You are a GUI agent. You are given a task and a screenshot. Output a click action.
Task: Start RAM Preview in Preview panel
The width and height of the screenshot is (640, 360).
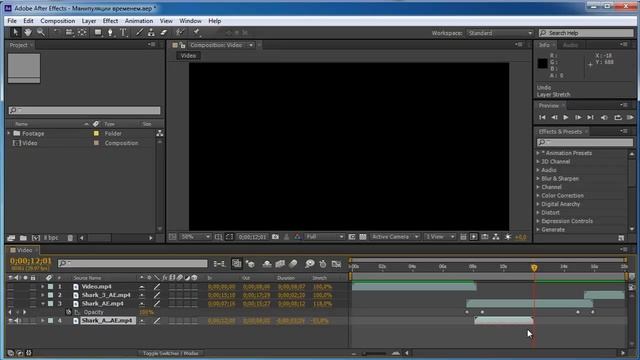pyautogui.click(x=630, y=118)
